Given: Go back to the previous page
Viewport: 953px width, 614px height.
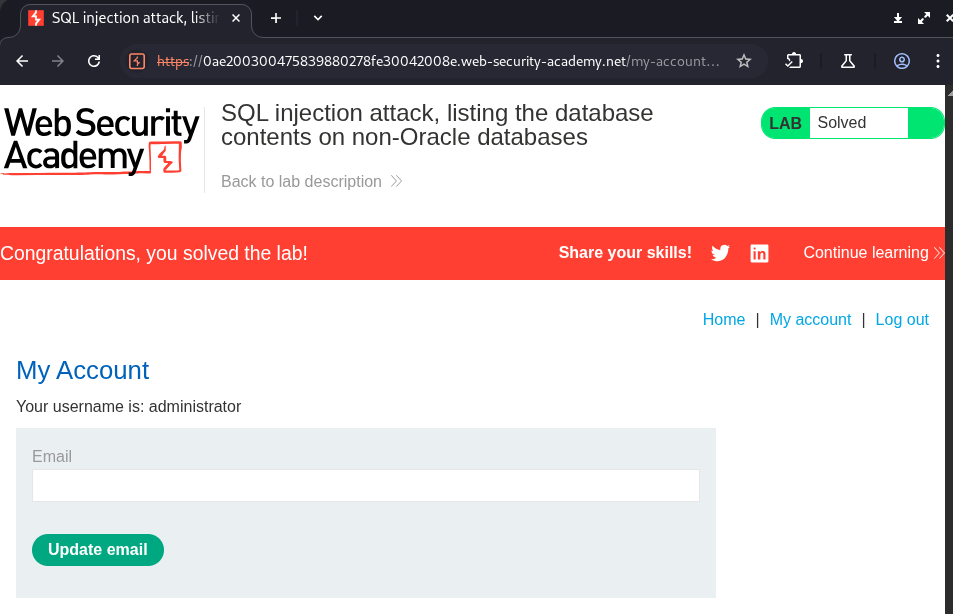Looking at the screenshot, I should [x=22, y=61].
